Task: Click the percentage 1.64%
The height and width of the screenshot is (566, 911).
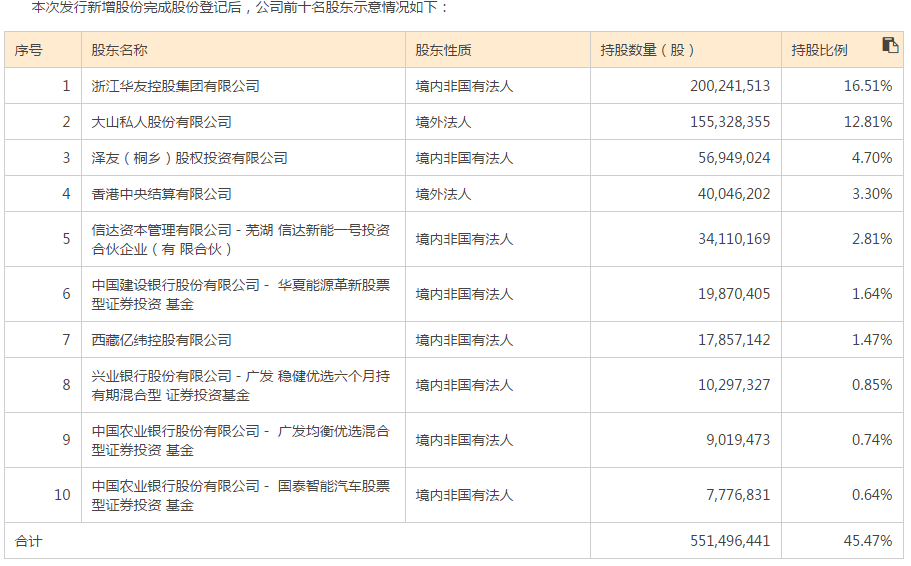Action: (872, 294)
